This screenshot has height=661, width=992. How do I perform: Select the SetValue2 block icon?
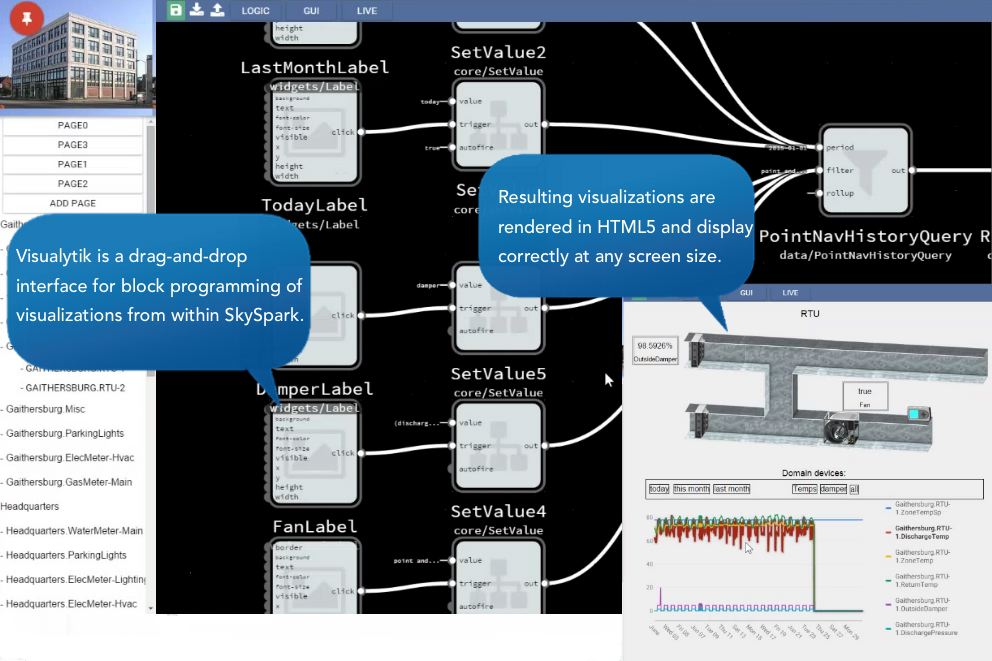point(499,125)
